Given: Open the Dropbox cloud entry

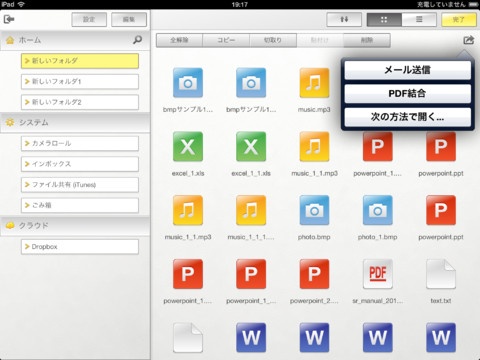Looking at the screenshot, I should [x=80, y=247].
